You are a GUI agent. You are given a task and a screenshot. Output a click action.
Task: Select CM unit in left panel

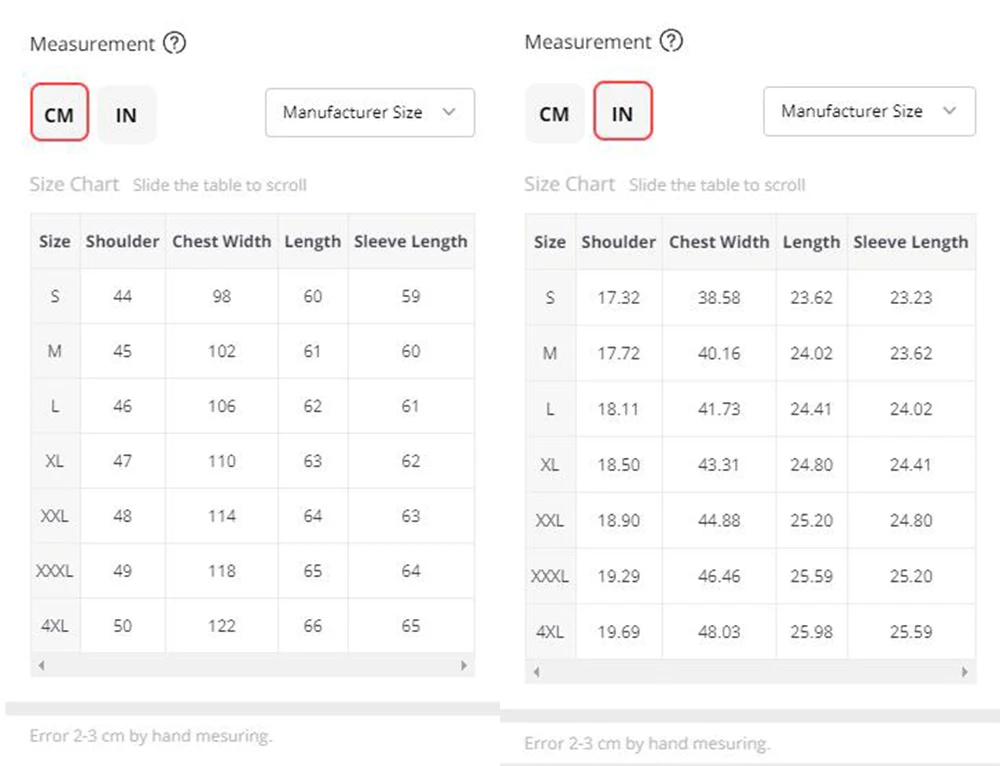tap(59, 114)
